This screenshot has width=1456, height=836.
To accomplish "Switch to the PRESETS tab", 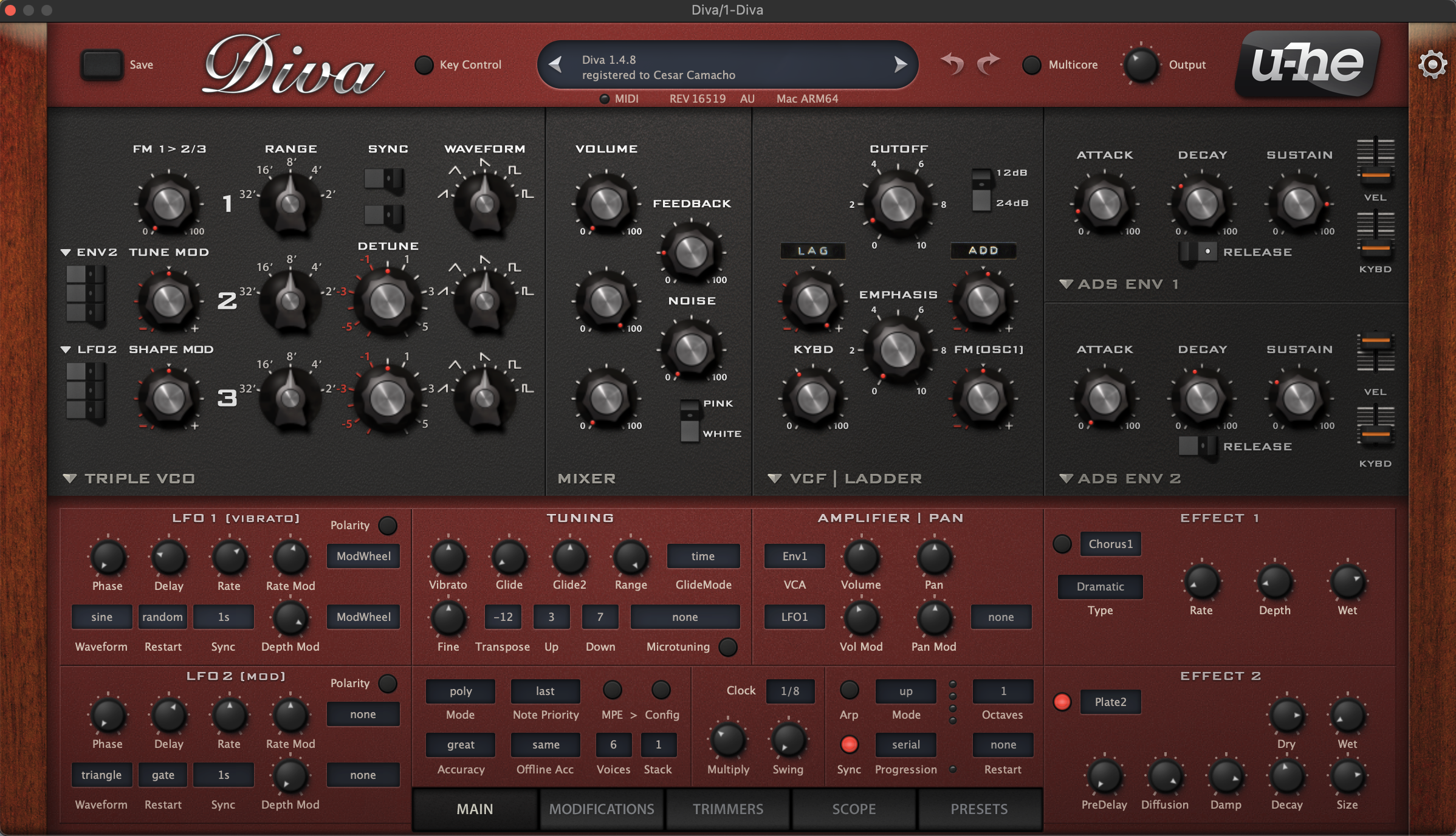I will 980,809.
